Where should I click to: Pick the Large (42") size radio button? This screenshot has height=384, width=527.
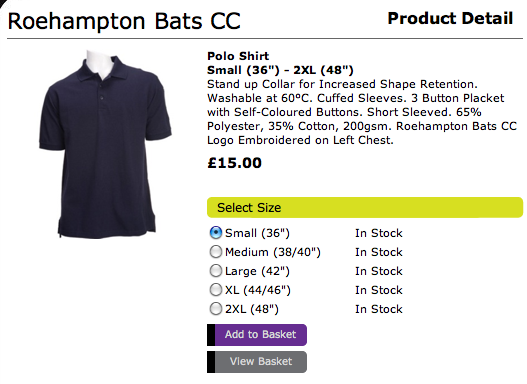(215, 271)
